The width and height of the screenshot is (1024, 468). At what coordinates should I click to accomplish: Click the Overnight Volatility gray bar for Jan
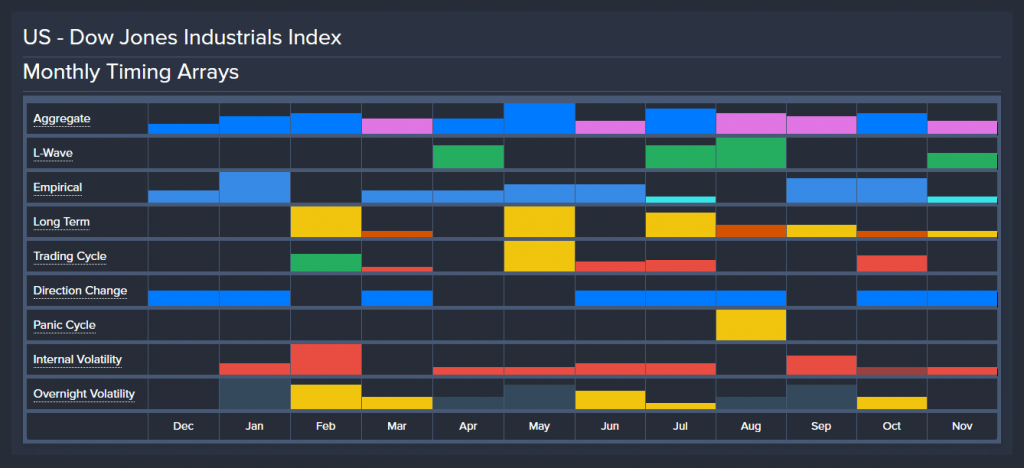click(x=255, y=394)
